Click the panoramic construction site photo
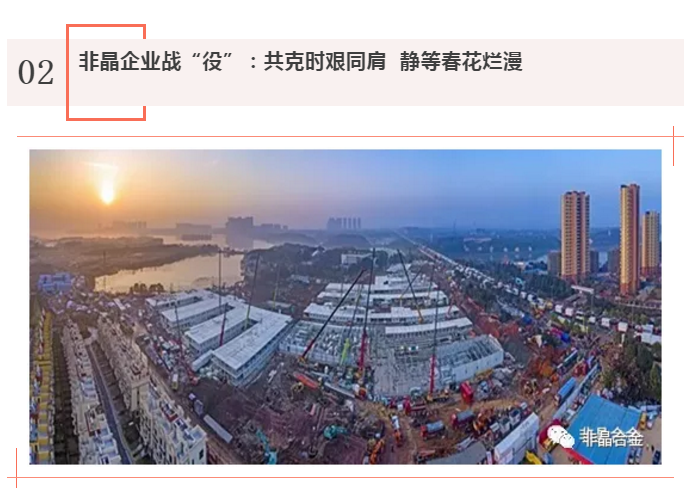 [x=345, y=307]
